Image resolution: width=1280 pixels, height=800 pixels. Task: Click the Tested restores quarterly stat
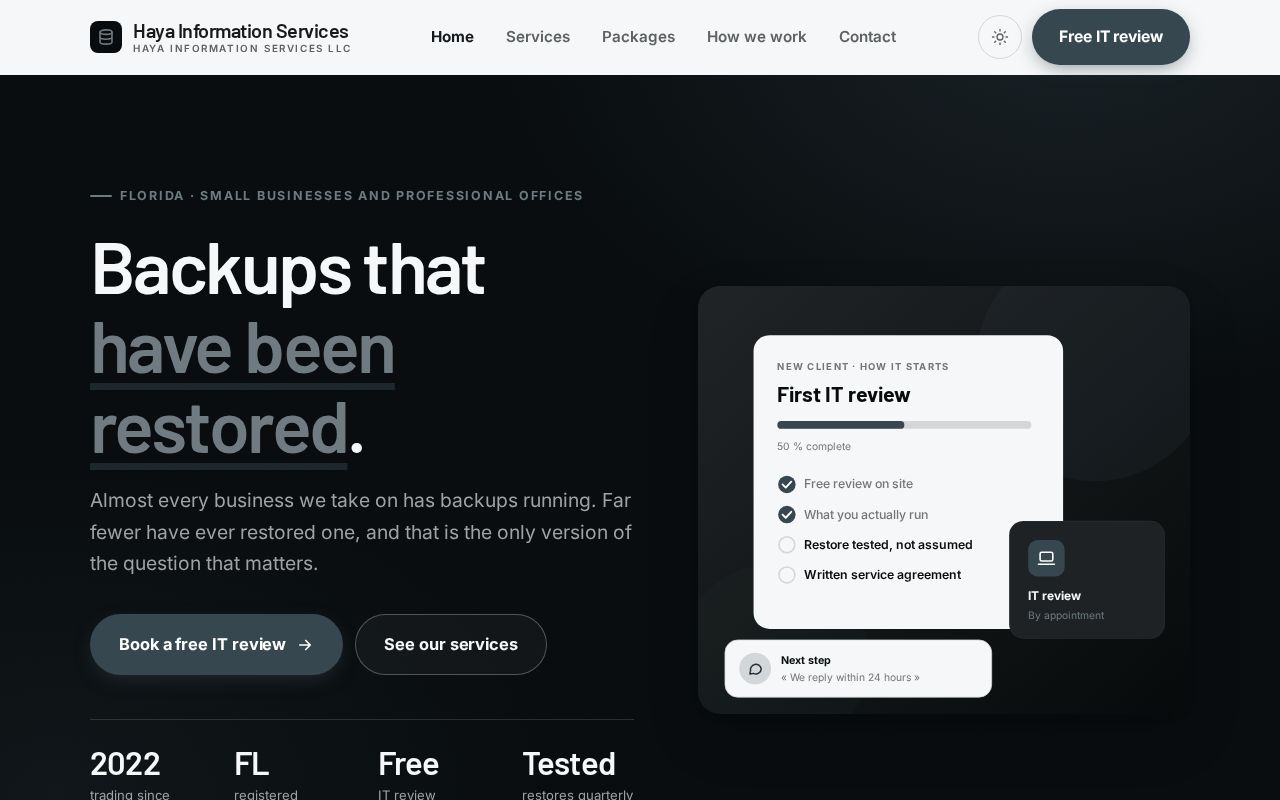[578, 774]
